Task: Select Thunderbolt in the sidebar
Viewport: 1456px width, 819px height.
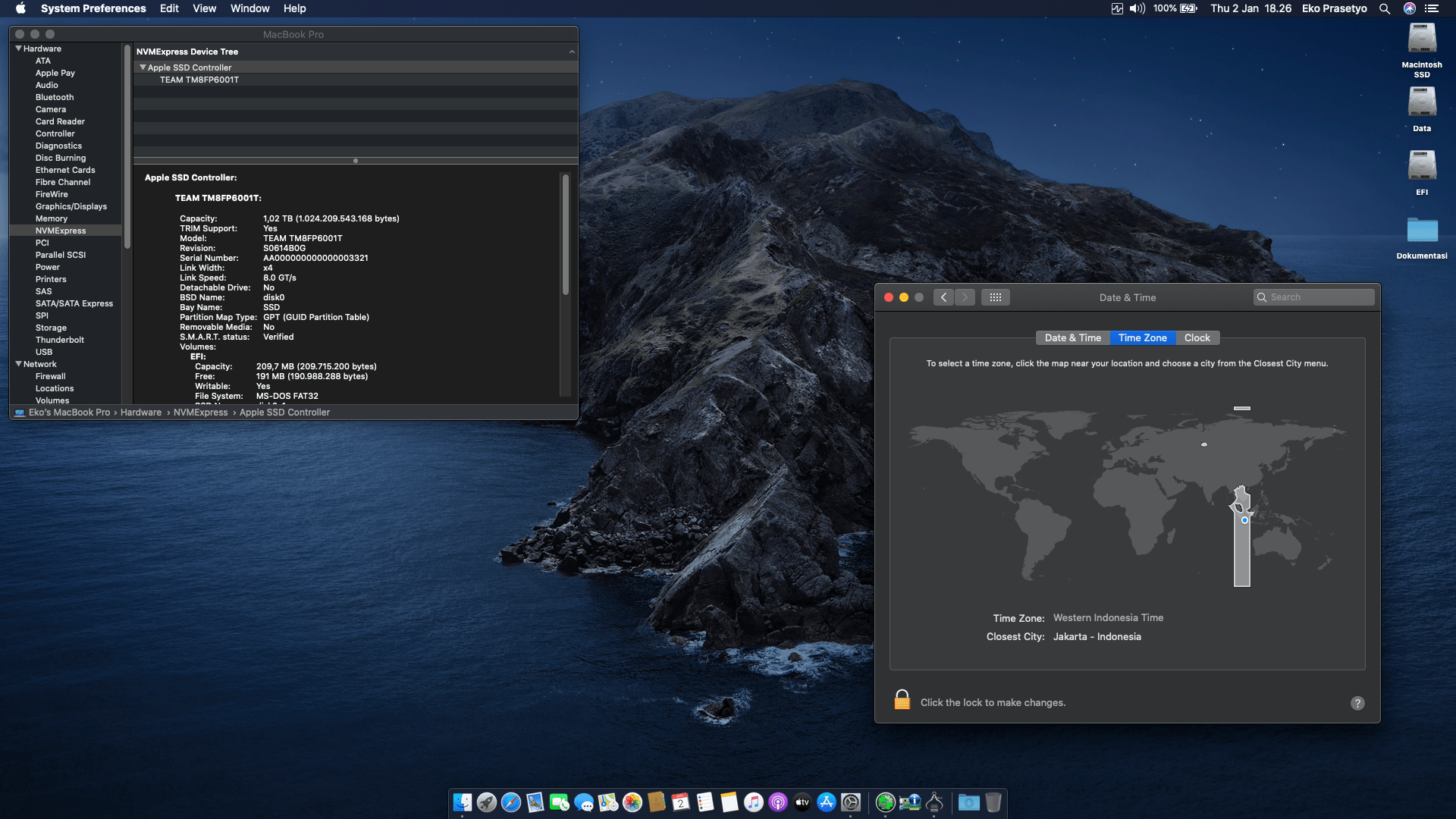Action: tap(60, 340)
